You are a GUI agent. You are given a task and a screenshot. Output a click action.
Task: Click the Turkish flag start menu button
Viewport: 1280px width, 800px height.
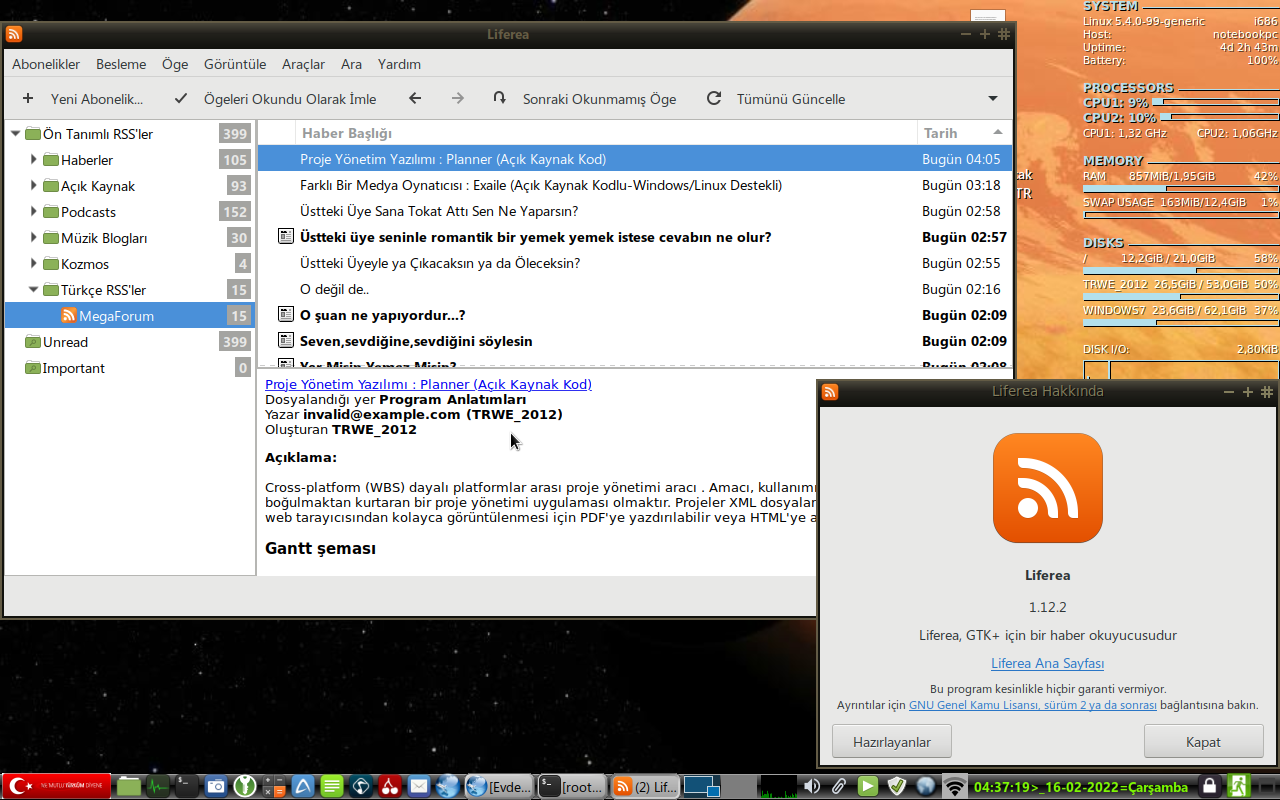click(x=57, y=786)
